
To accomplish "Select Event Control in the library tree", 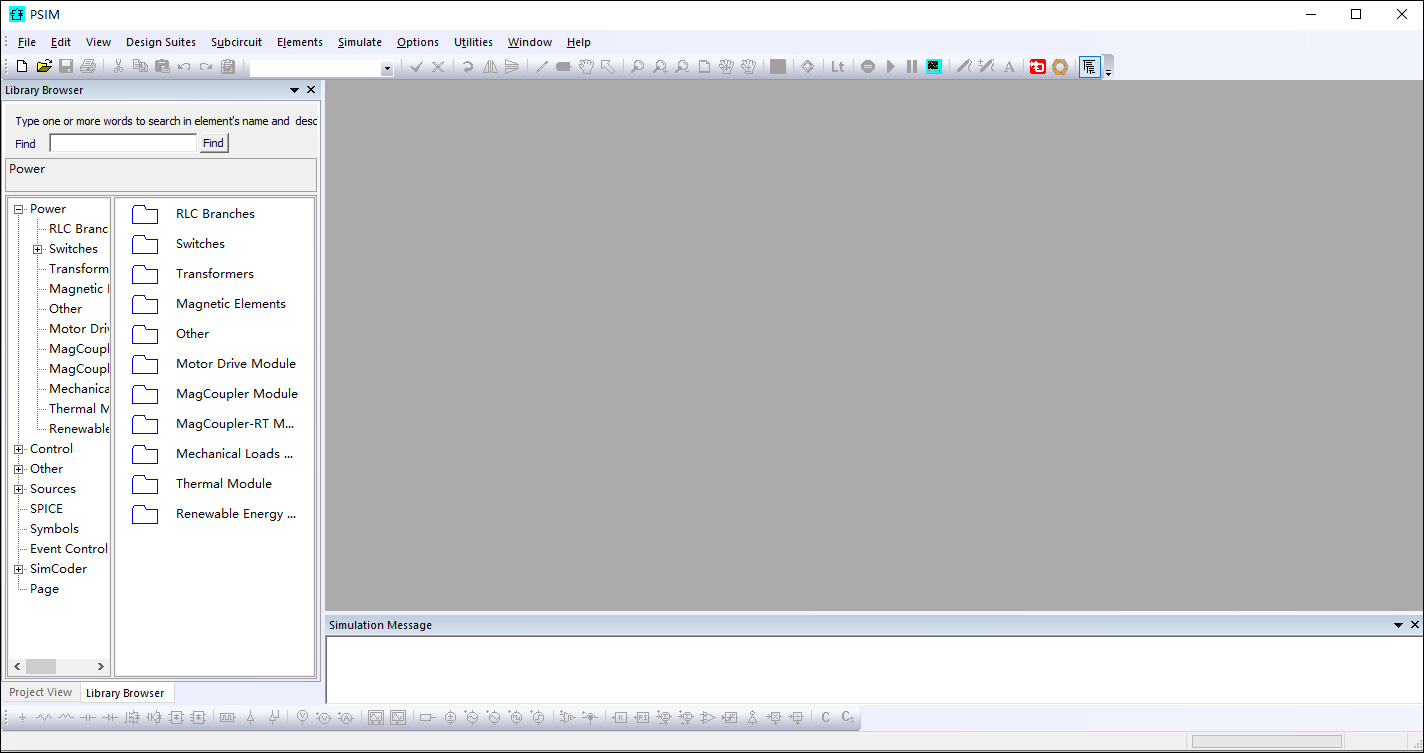I will (69, 549).
